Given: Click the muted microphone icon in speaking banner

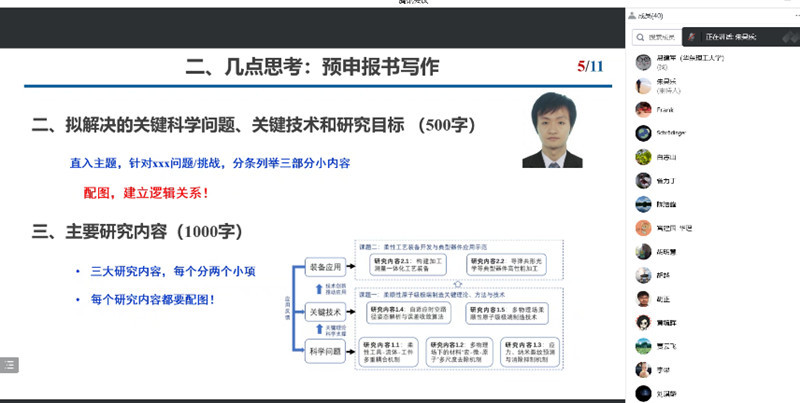Looking at the screenshot, I should click(x=693, y=35).
